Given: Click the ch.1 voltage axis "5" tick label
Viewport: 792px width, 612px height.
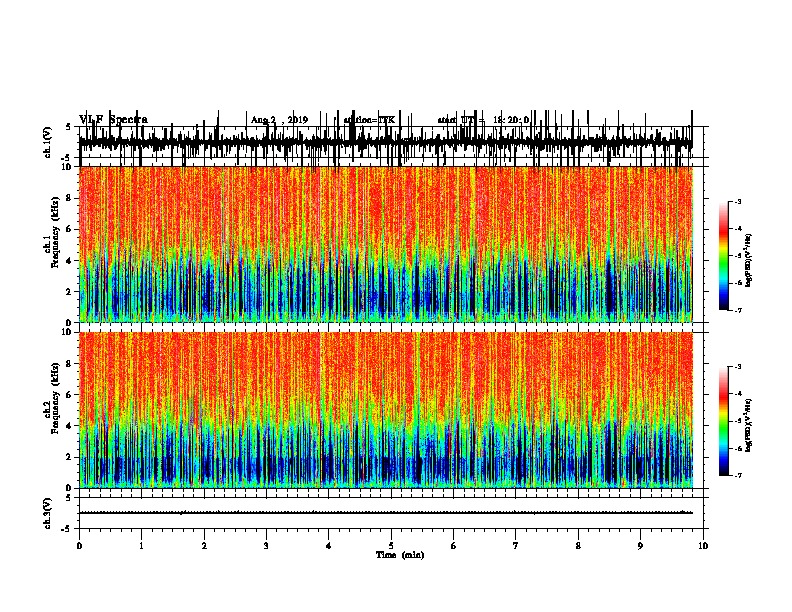Looking at the screenshot, I should click(69, 127).
